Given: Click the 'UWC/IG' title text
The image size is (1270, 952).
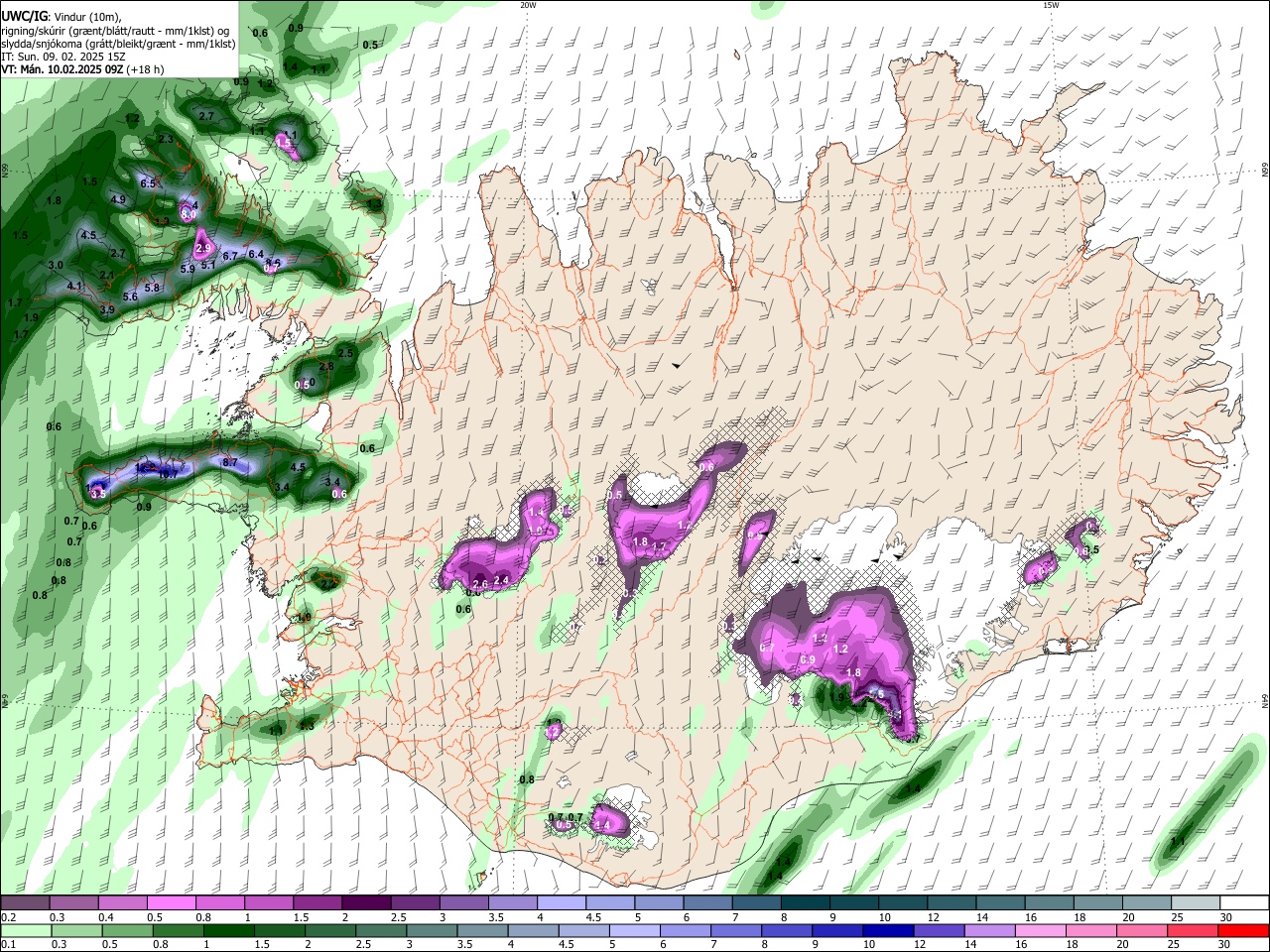Looking at the screenshot, I should (25, 16).
